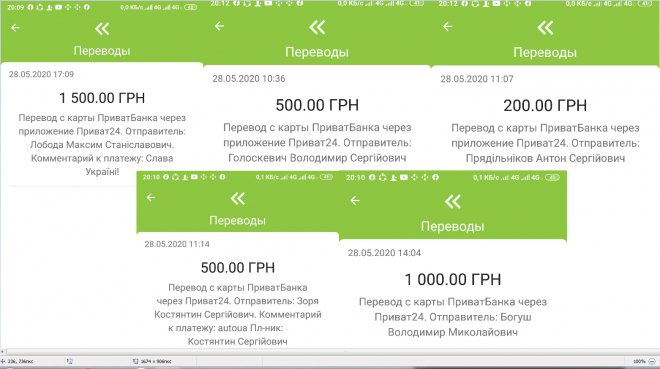
Task: Click the Переводы title above 1 000.00 ГРН
Action: 452,226
